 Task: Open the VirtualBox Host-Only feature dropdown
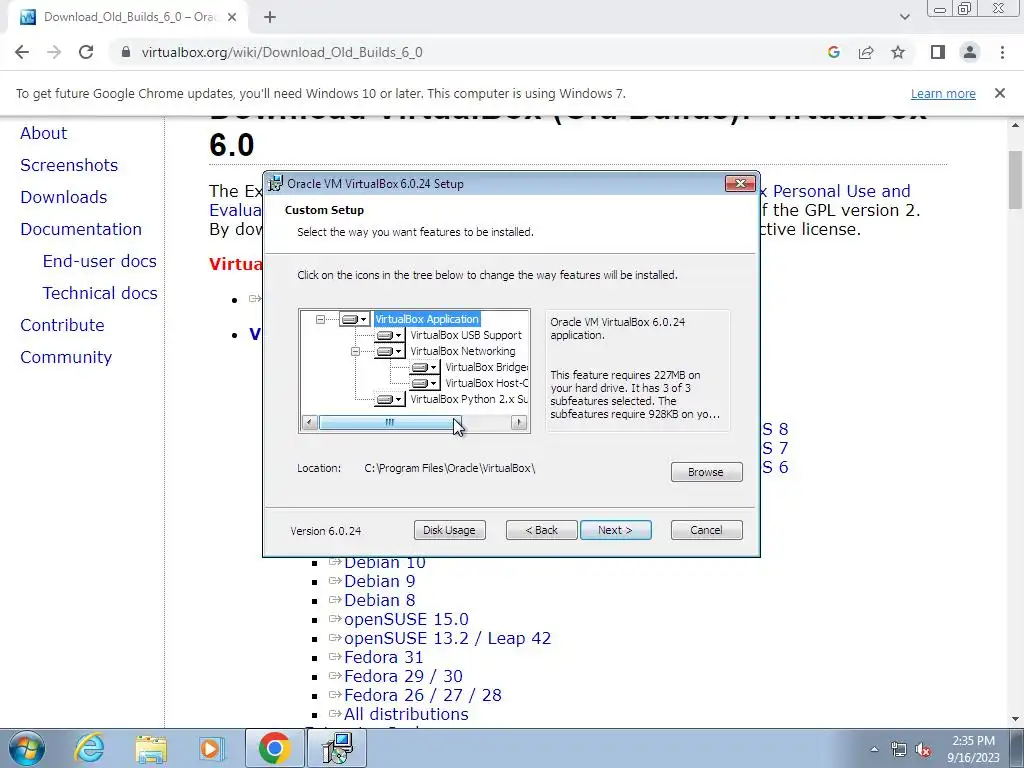(424, 383)
